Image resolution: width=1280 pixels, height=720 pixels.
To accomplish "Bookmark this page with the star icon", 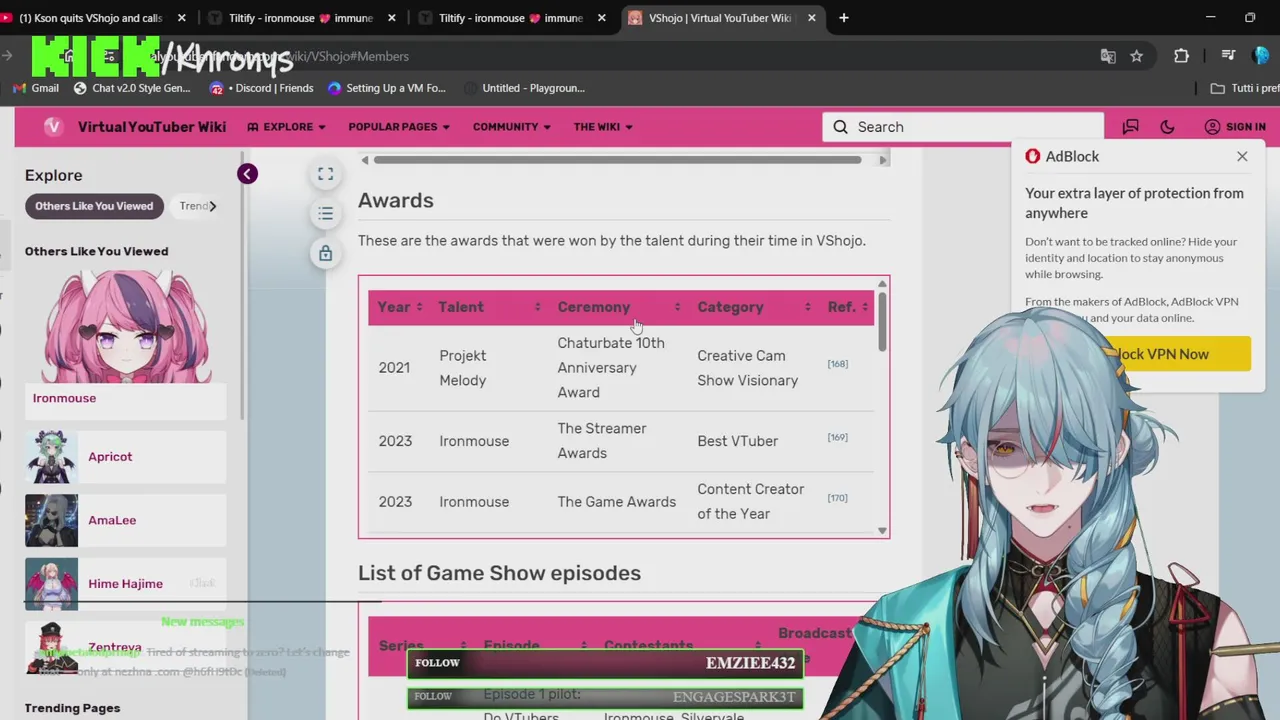I will (1136, 56).
